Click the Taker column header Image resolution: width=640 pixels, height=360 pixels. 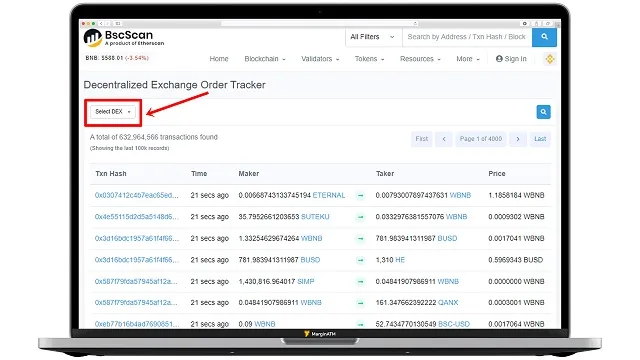click(x=385, y=174)
